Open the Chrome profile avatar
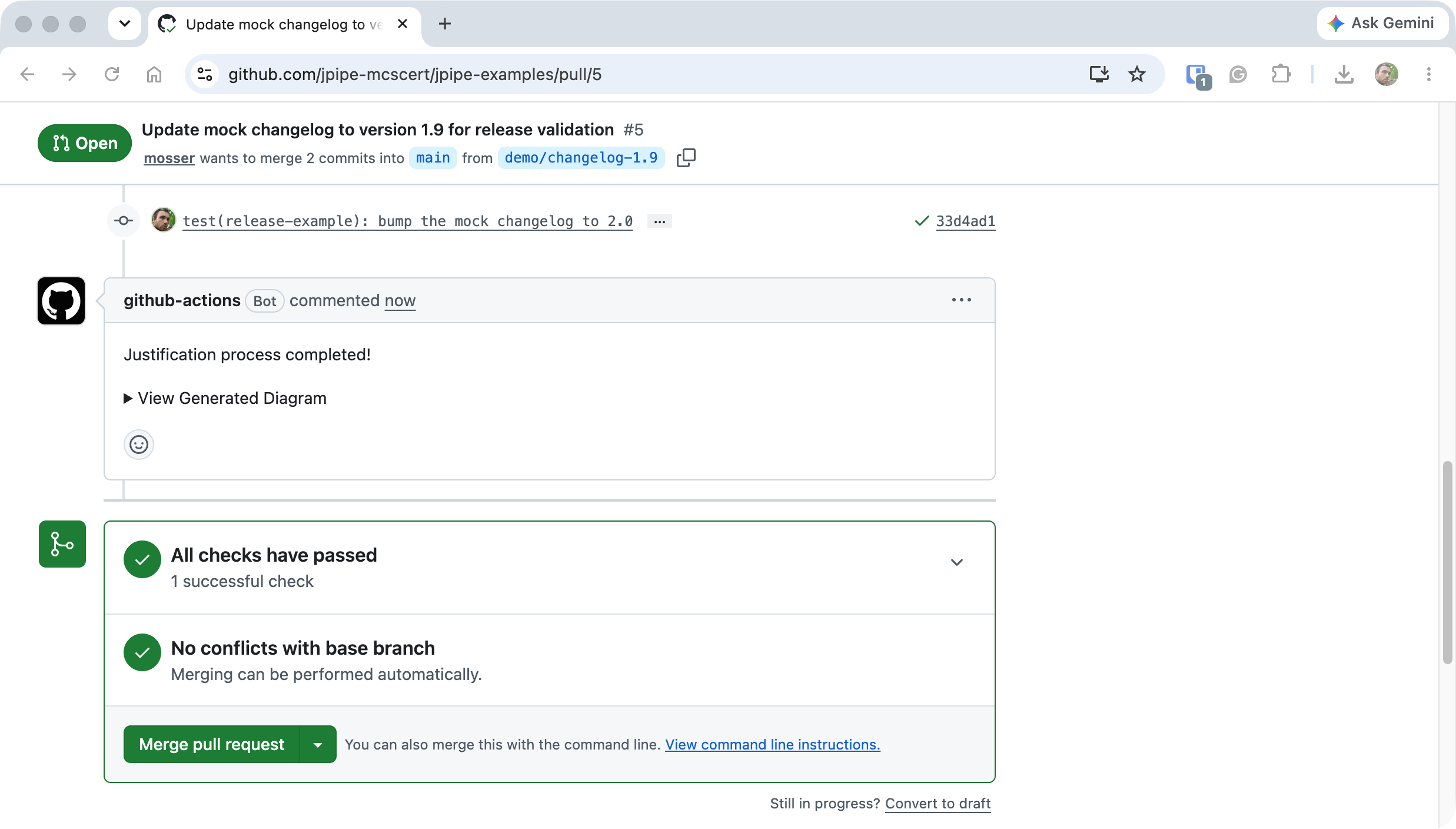The height and width of the screenshot is (829, 1456). coord(1387,74)
